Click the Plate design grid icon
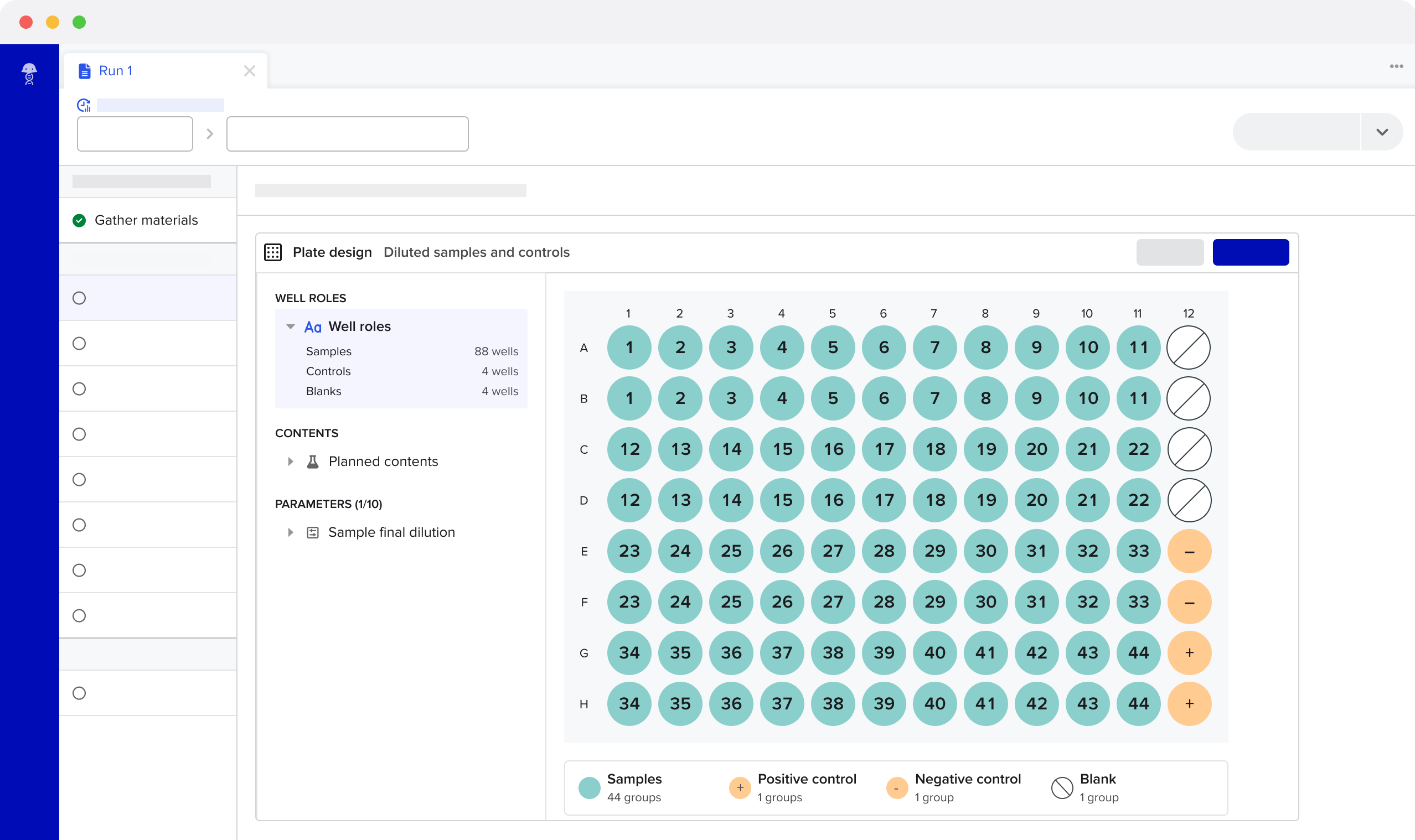 coord(273,252)
